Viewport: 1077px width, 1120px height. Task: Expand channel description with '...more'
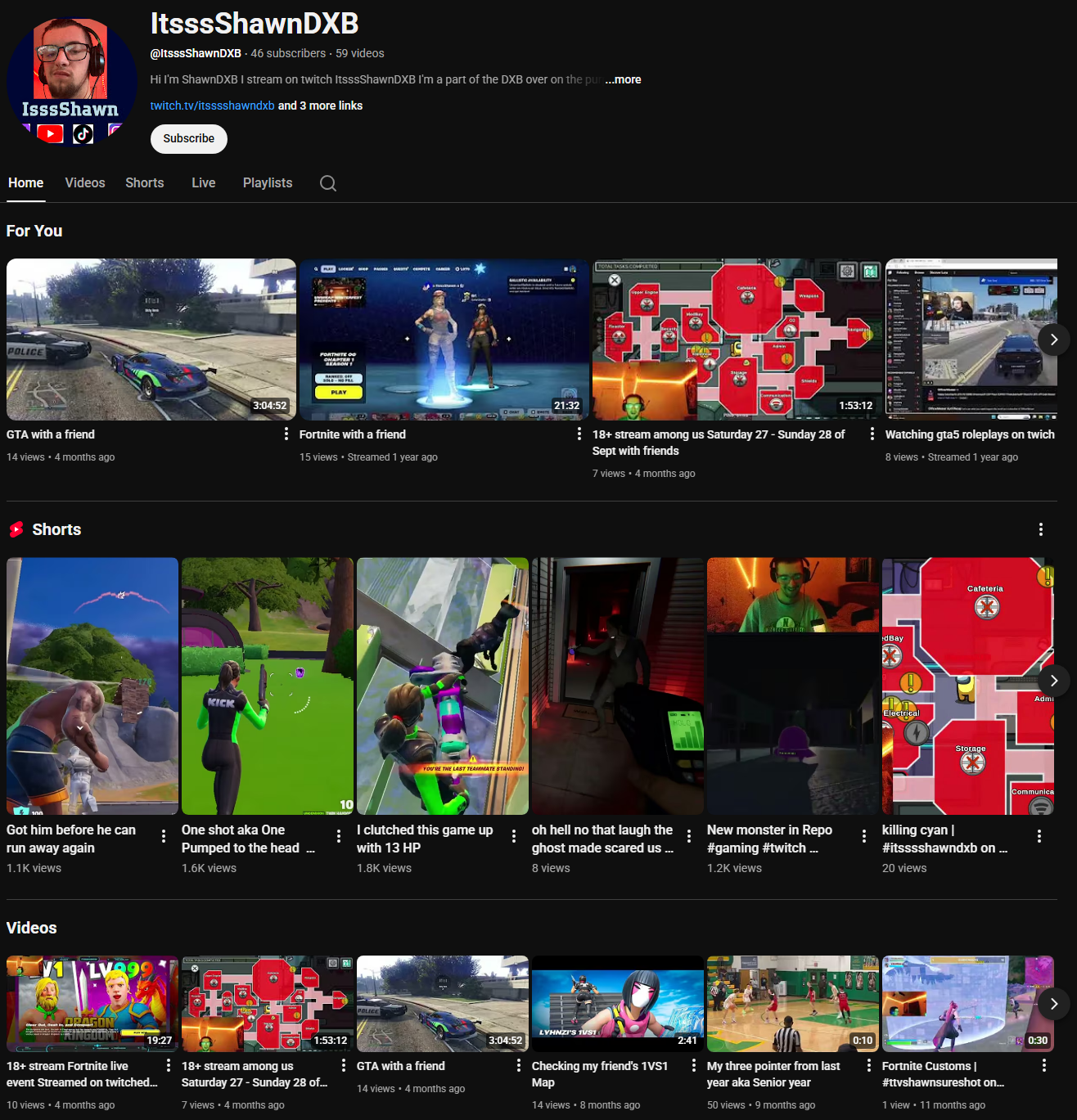click(623, 79)
